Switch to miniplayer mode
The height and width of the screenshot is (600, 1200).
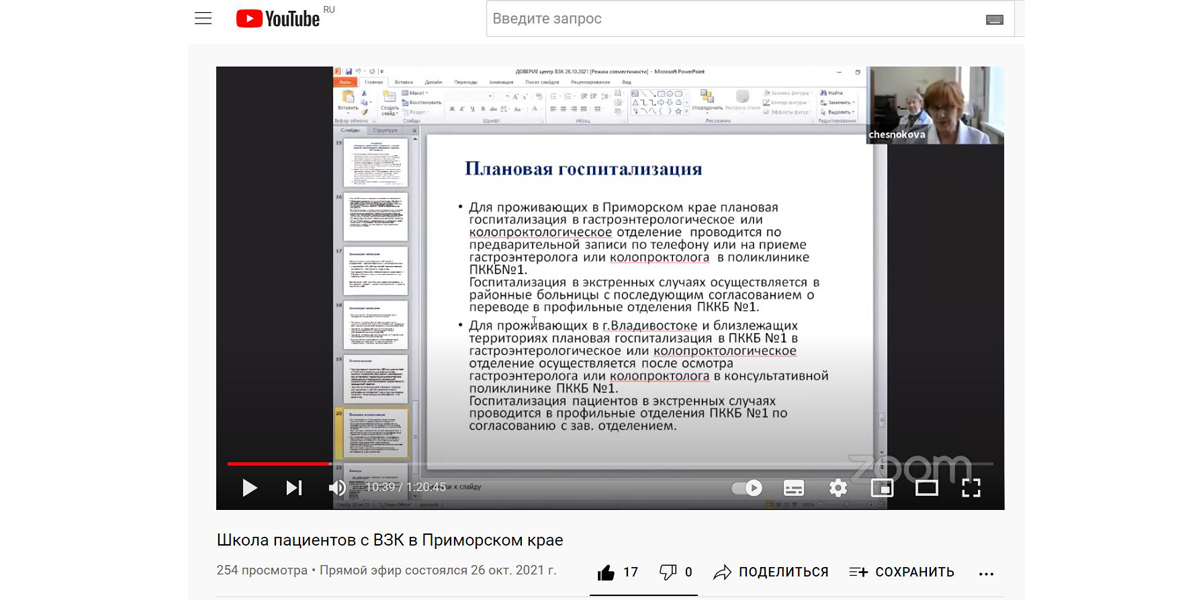coord(882,488)
